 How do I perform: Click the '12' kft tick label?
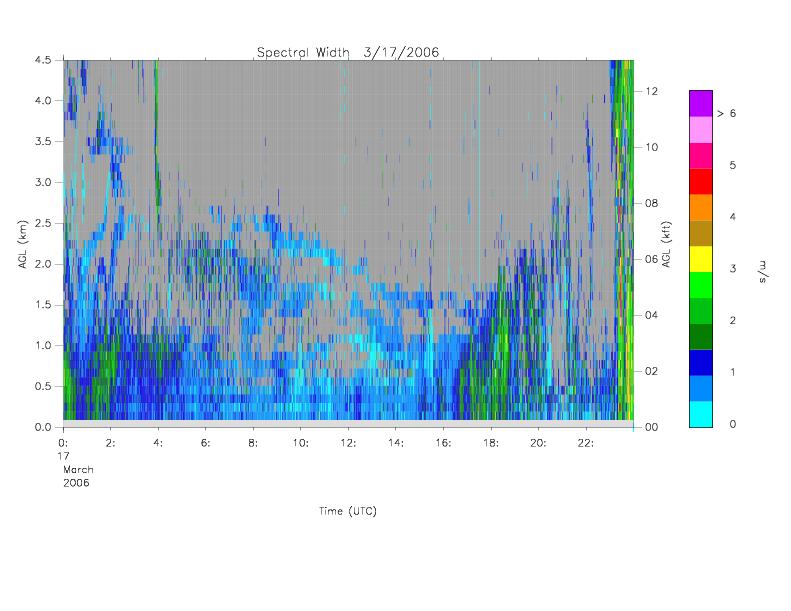(x=651, y=91)
